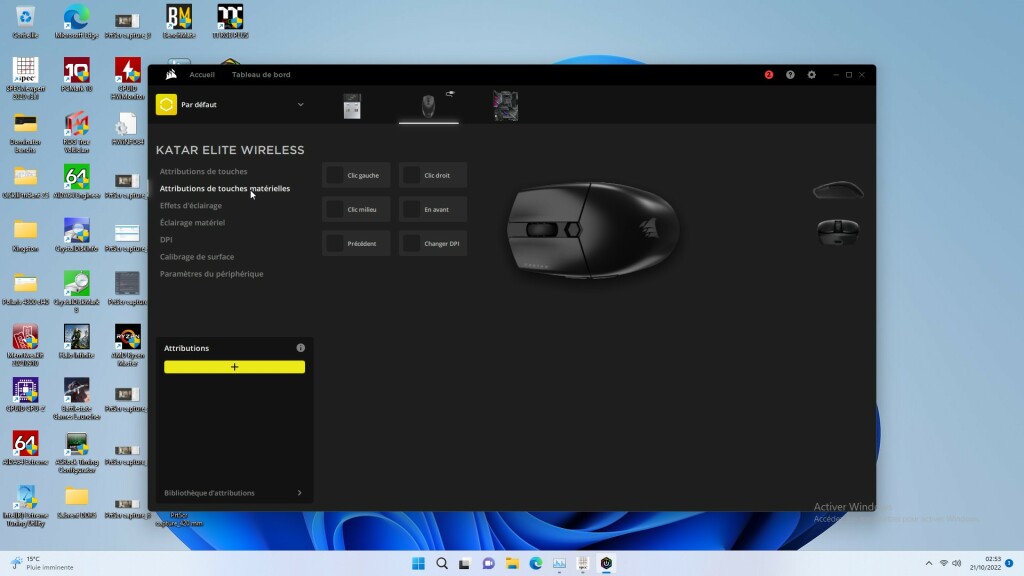This screenshot has height=576, width=1024.
Task: Click the KATAR ELITE WIRELESS heading
Action: tap(230, 150)
